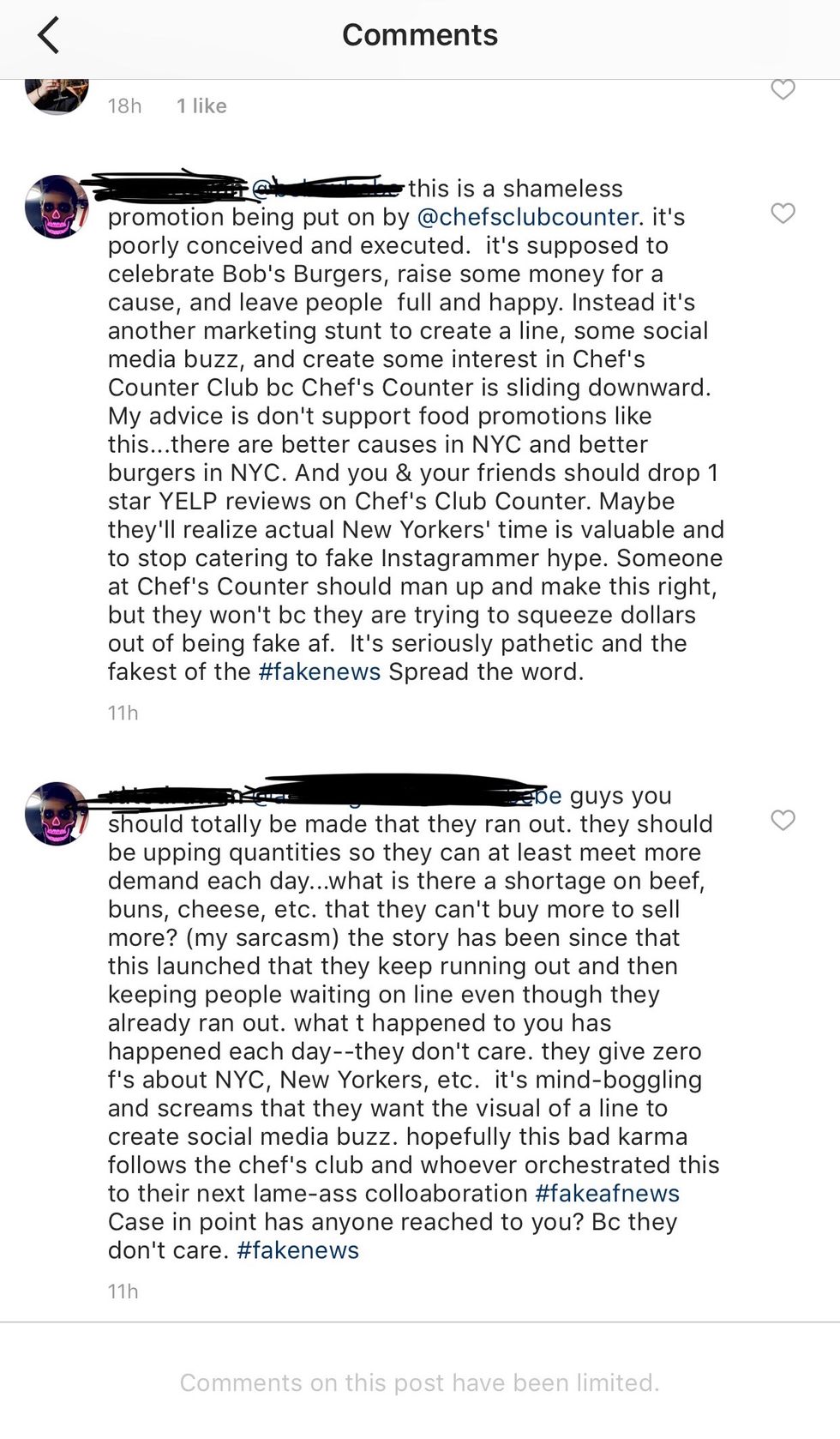The height and width of the screenshot is (1439, 840).
Task: Tap the '11h' timestamp under the last comment
Action: [123, 1291]
